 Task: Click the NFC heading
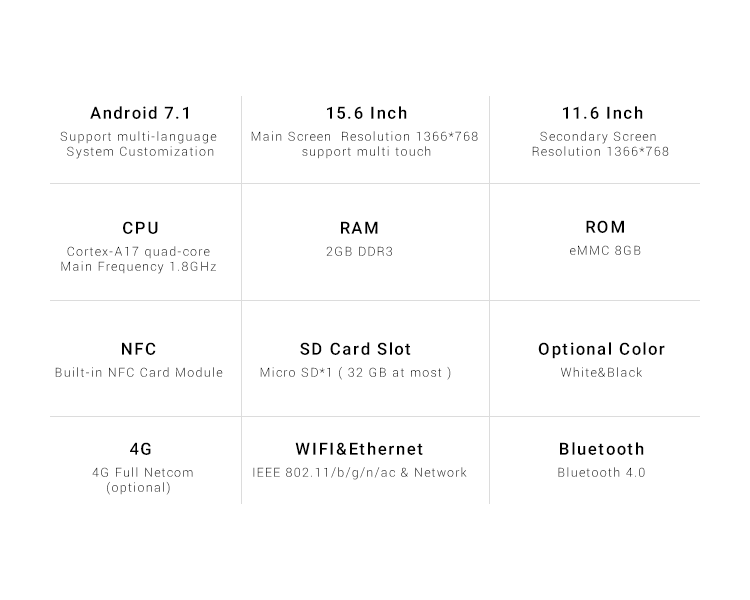139,349
